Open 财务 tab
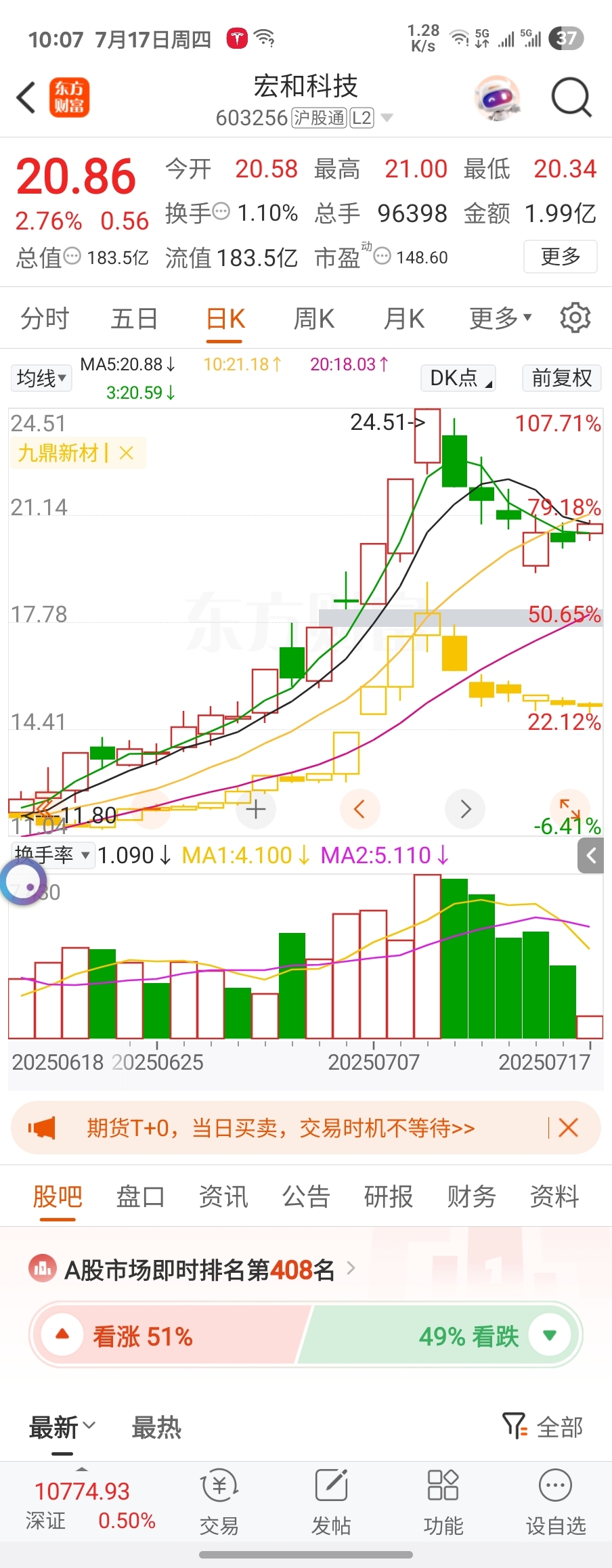This screenshot has width=612, height=1568. coord(471,1196)
